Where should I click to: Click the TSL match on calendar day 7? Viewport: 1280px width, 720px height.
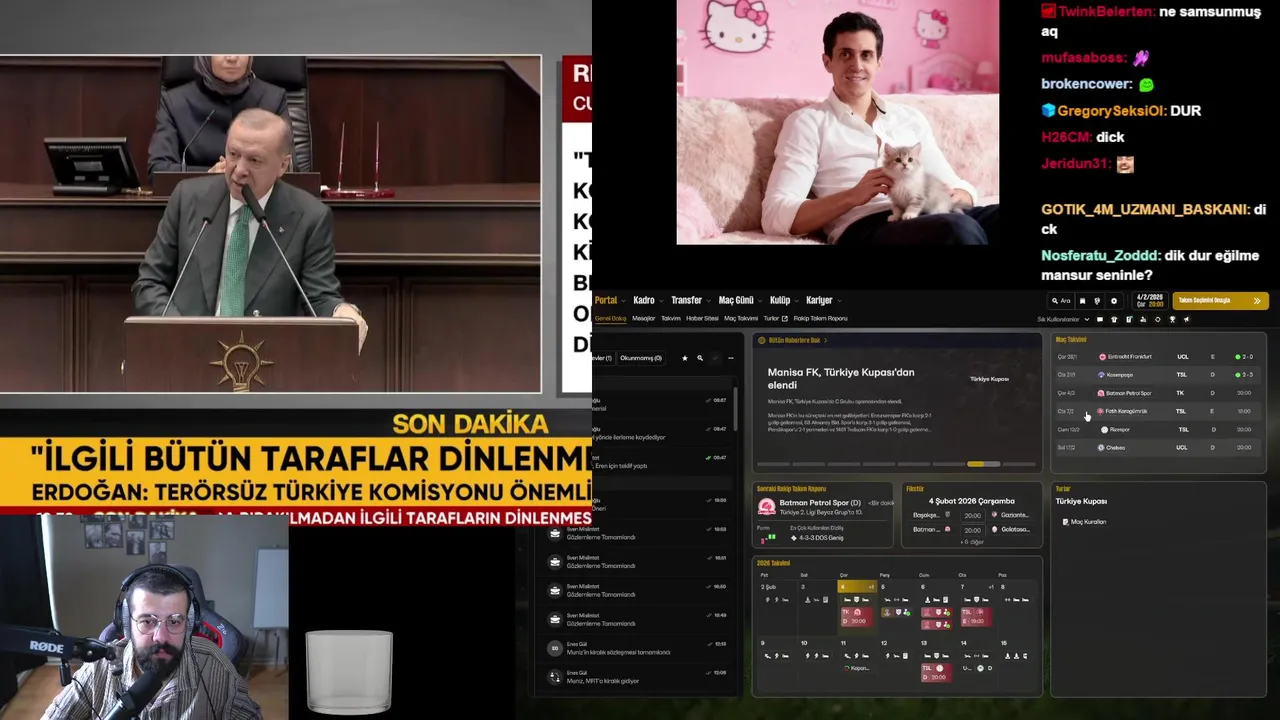(977, 617)
